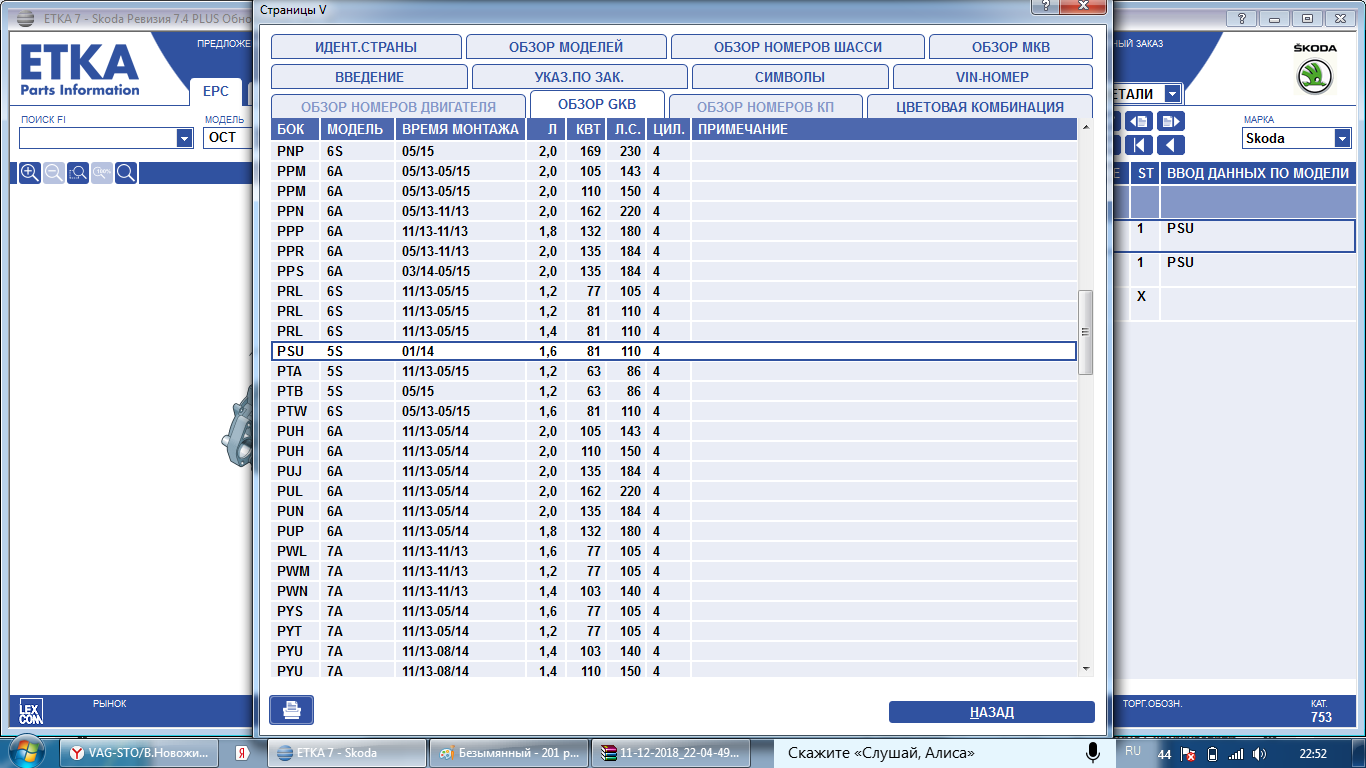Screen dimensions: 1366x768
Task: Click the table vertical scrollbar thumb
Action: point(1085,332)
